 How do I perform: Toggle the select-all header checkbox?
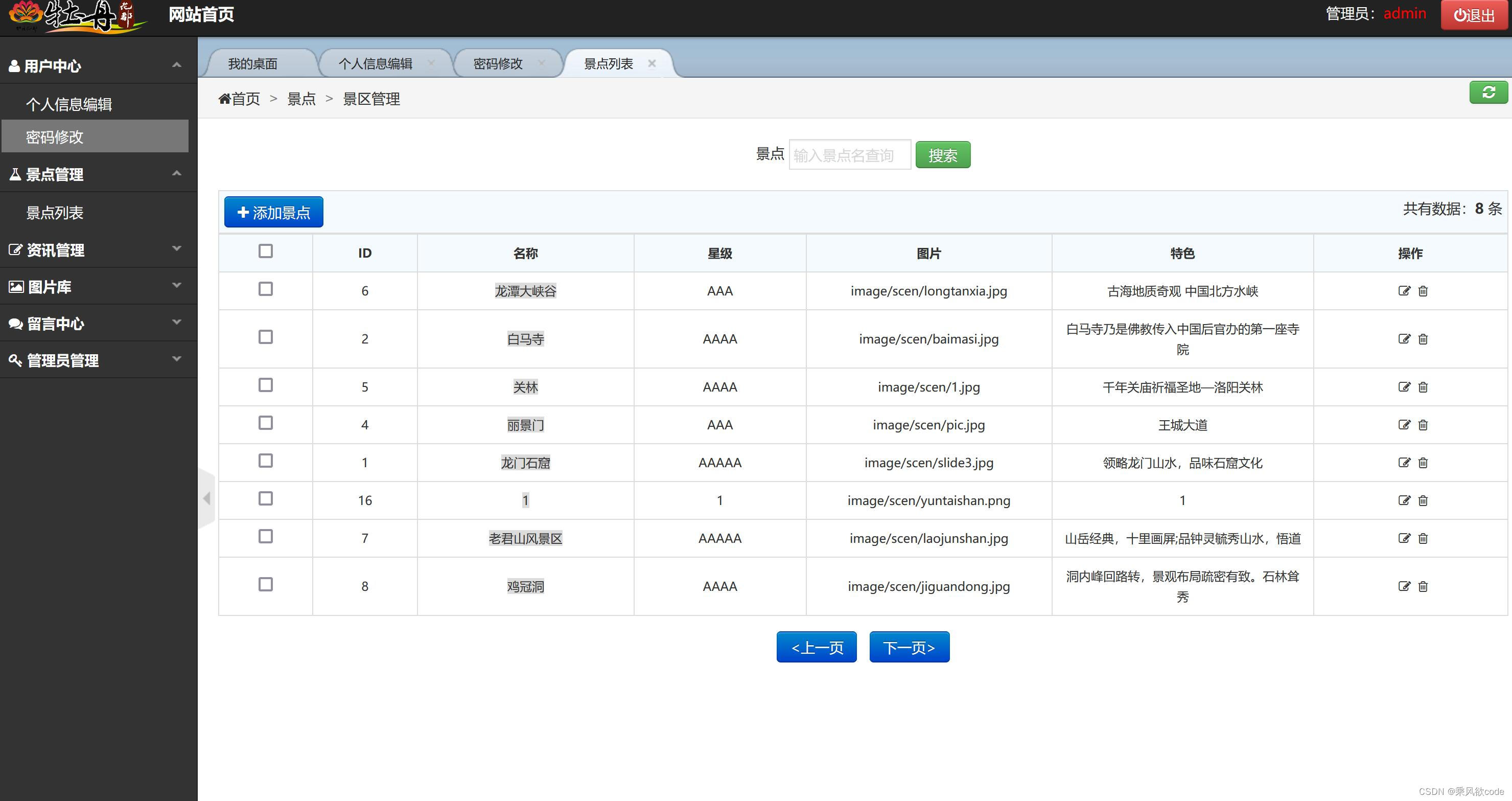pos(265,251)
